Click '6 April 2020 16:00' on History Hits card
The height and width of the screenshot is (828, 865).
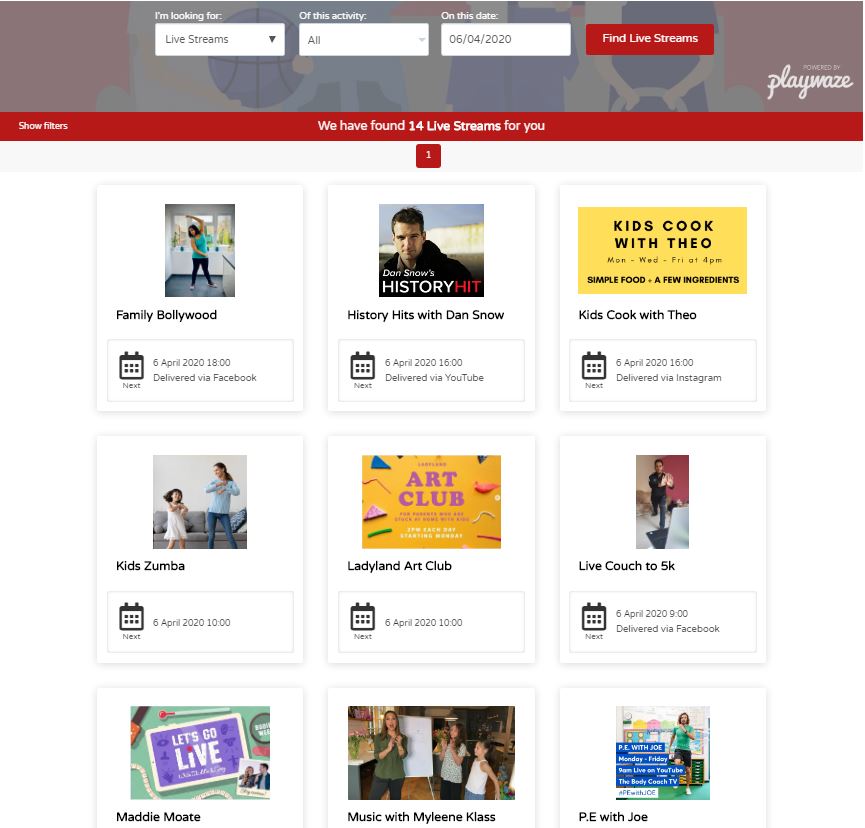[423, 362]
